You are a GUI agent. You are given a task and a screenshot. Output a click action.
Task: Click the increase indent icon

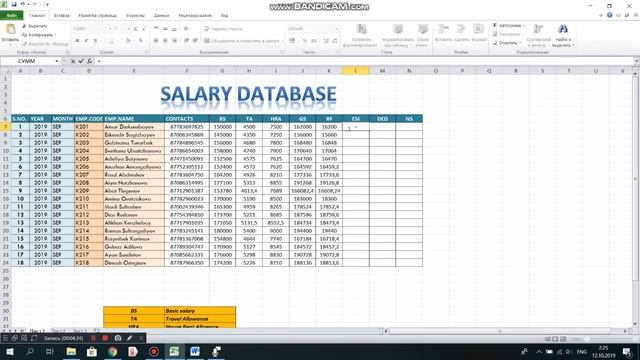(x=195, y=41)
